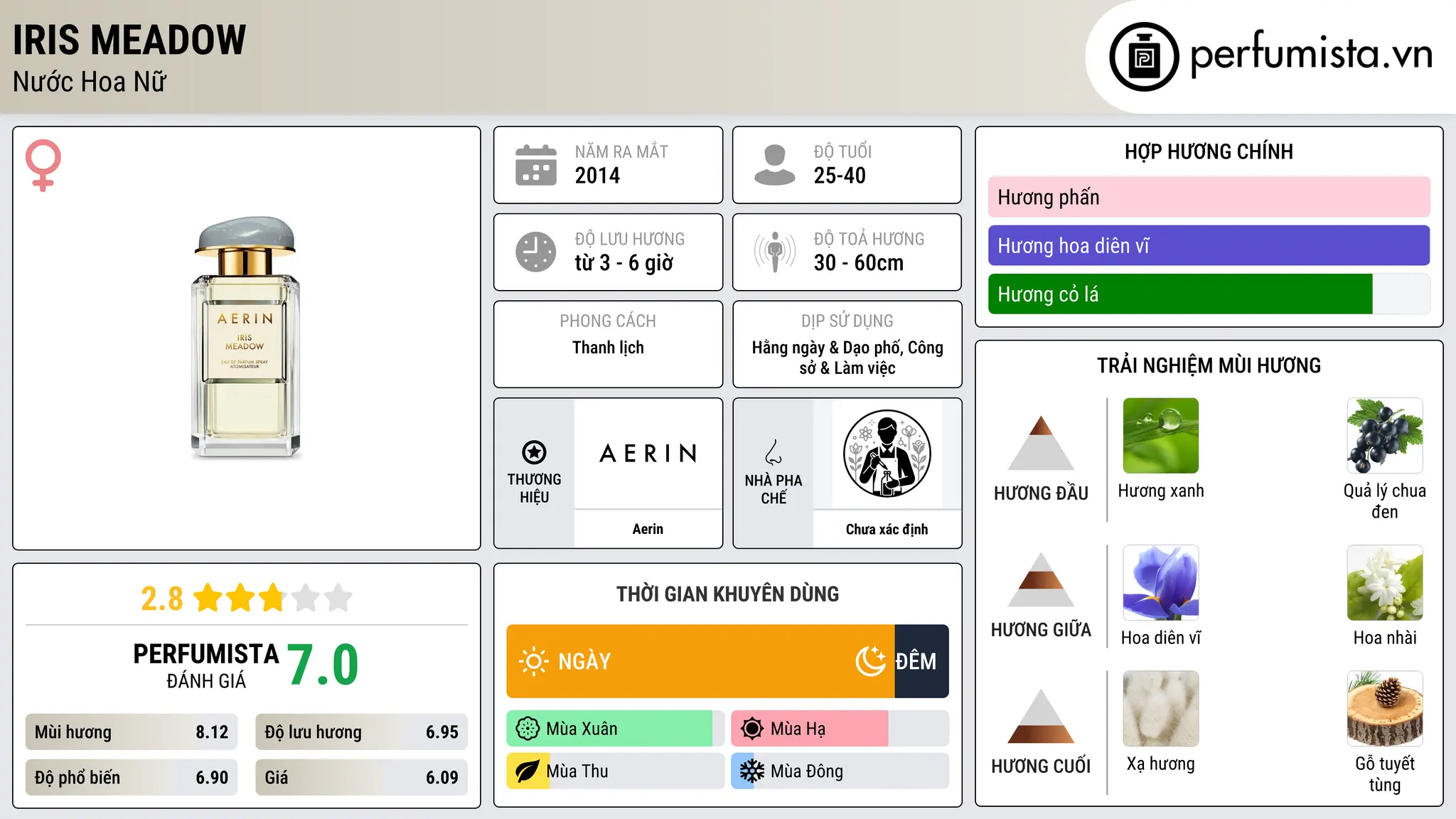
Task: Click the Trải nghiệm mùi hương heading
Action: click(1209, 365)
